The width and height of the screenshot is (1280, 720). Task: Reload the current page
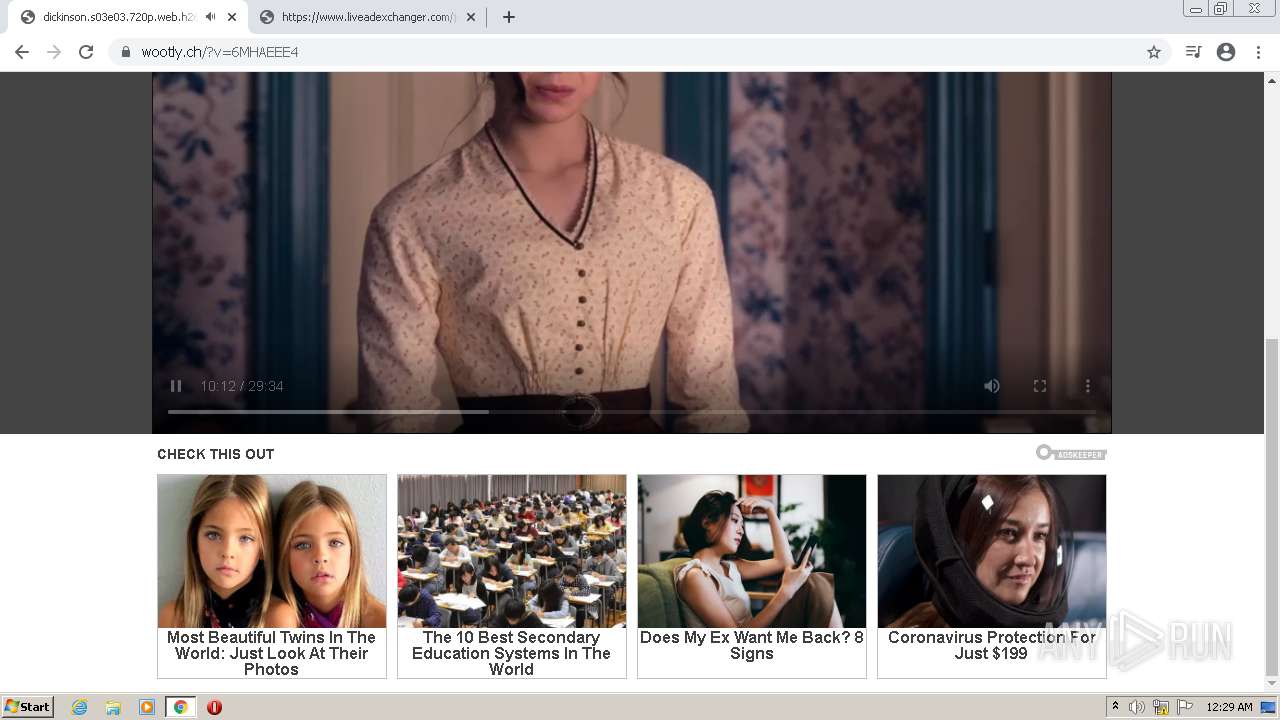tap(86, 52)
